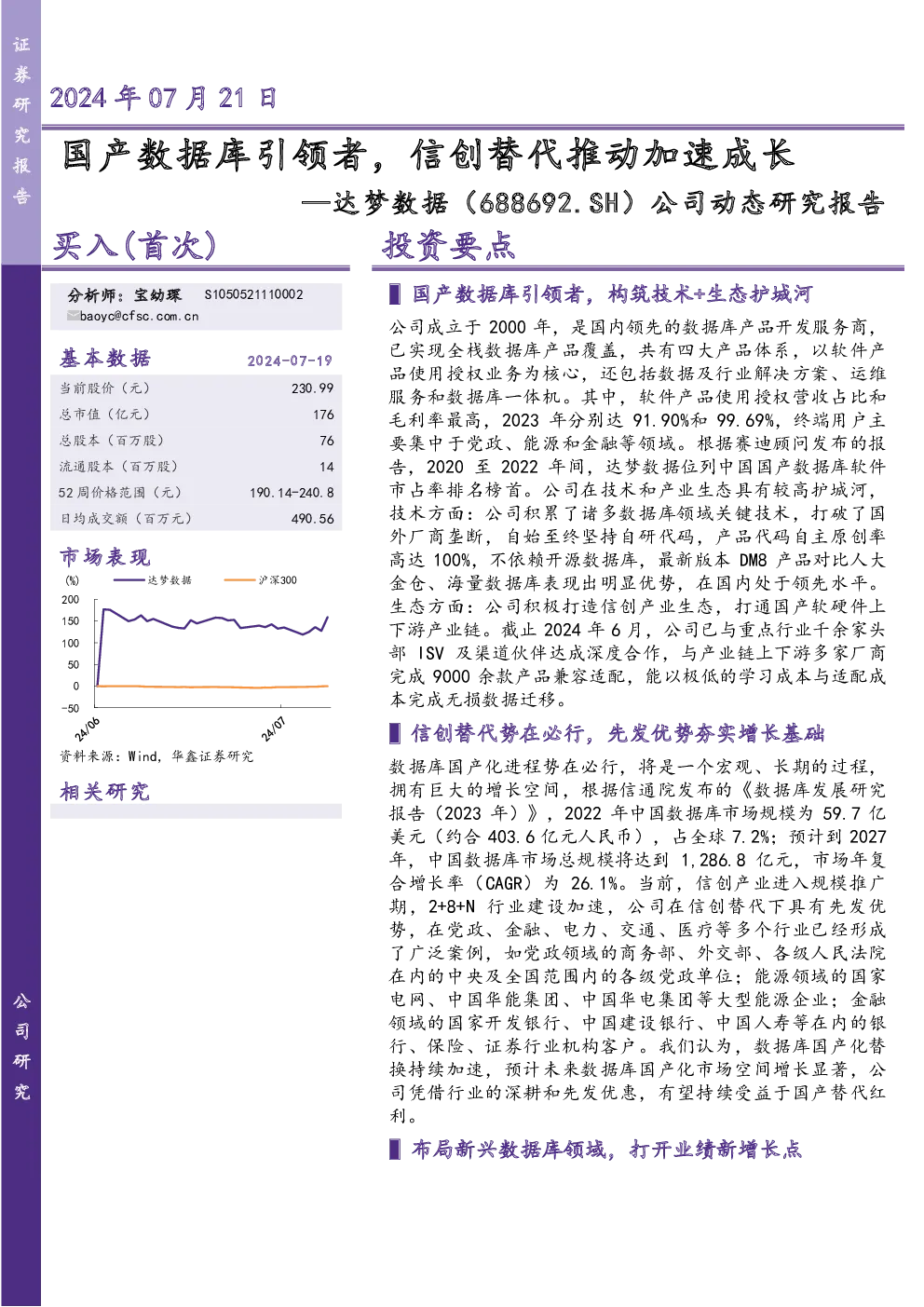Screen dimensions: 924x1307
Task: Click the y-axis value 200
Action: [x=71, y=600]
